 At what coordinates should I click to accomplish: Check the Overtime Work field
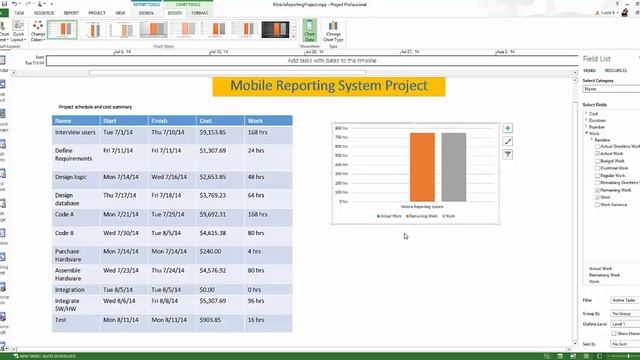tap(597, 168)
